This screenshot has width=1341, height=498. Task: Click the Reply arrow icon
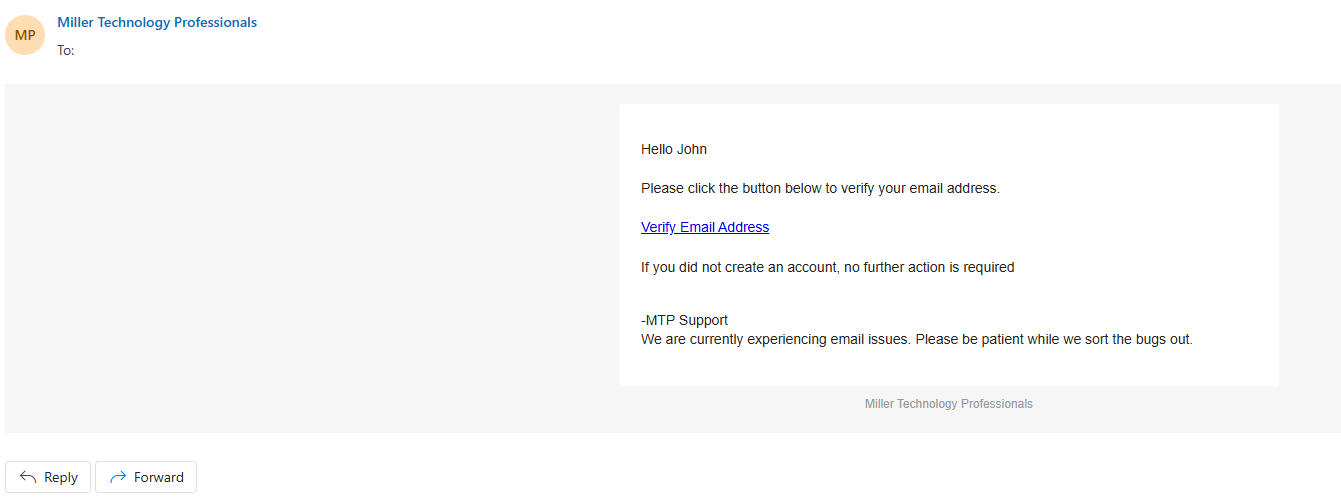tap(28, 477)
